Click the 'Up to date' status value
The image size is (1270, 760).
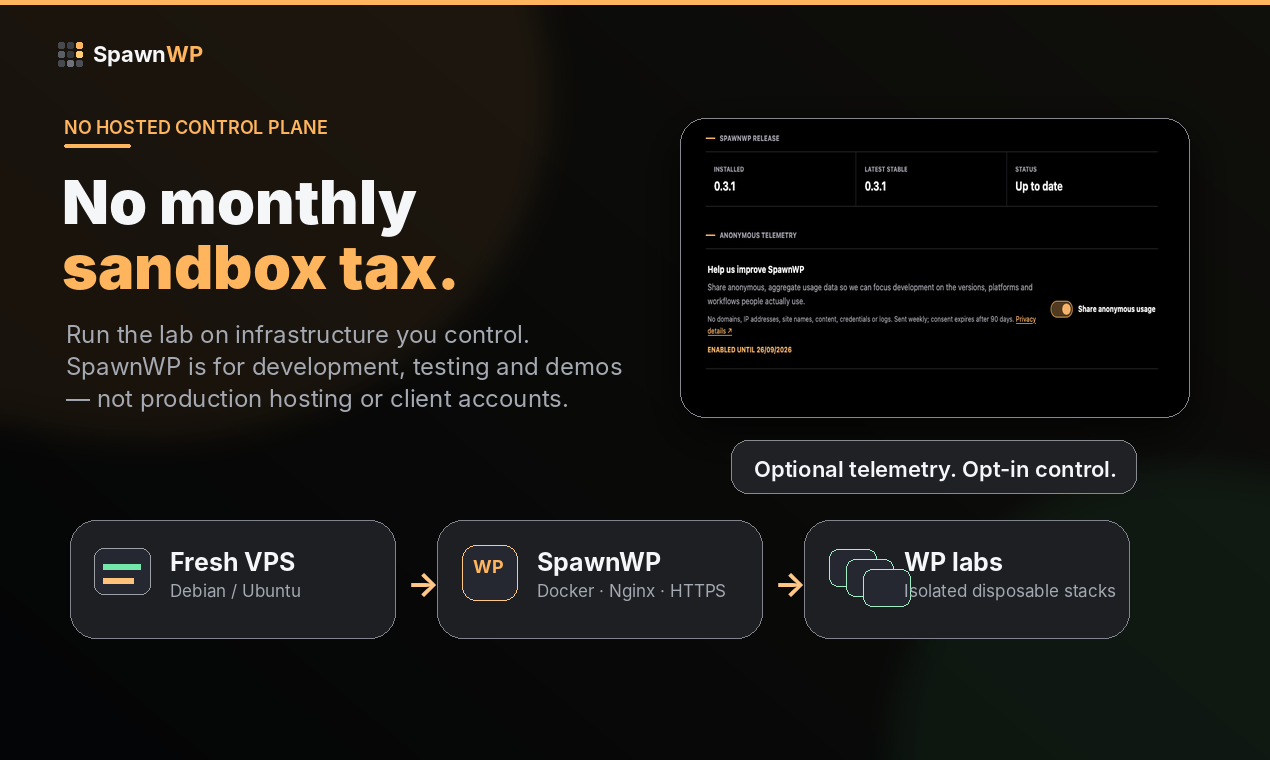coord(1039,186)
